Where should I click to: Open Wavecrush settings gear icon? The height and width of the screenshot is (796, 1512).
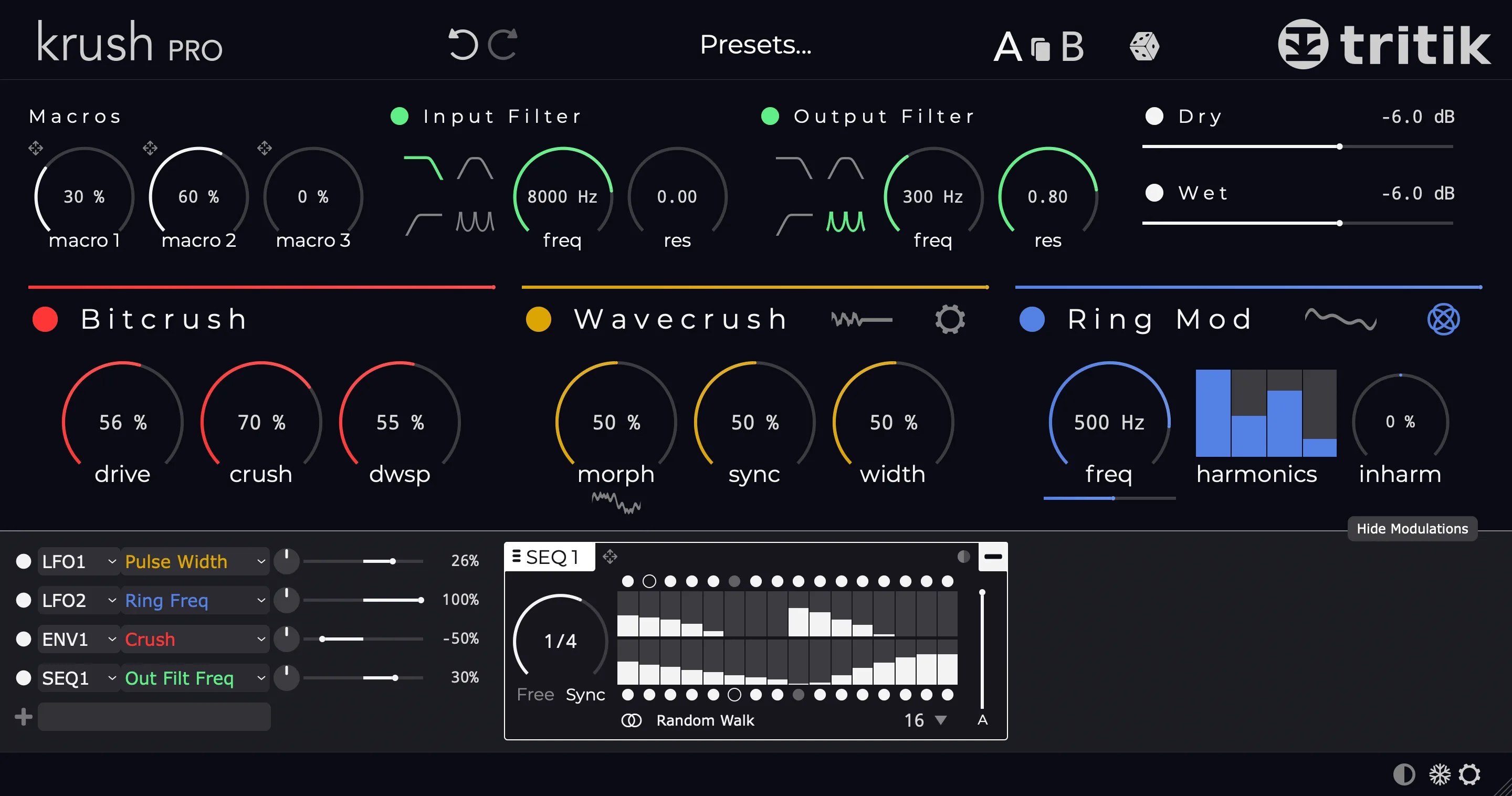click(950, 319)
